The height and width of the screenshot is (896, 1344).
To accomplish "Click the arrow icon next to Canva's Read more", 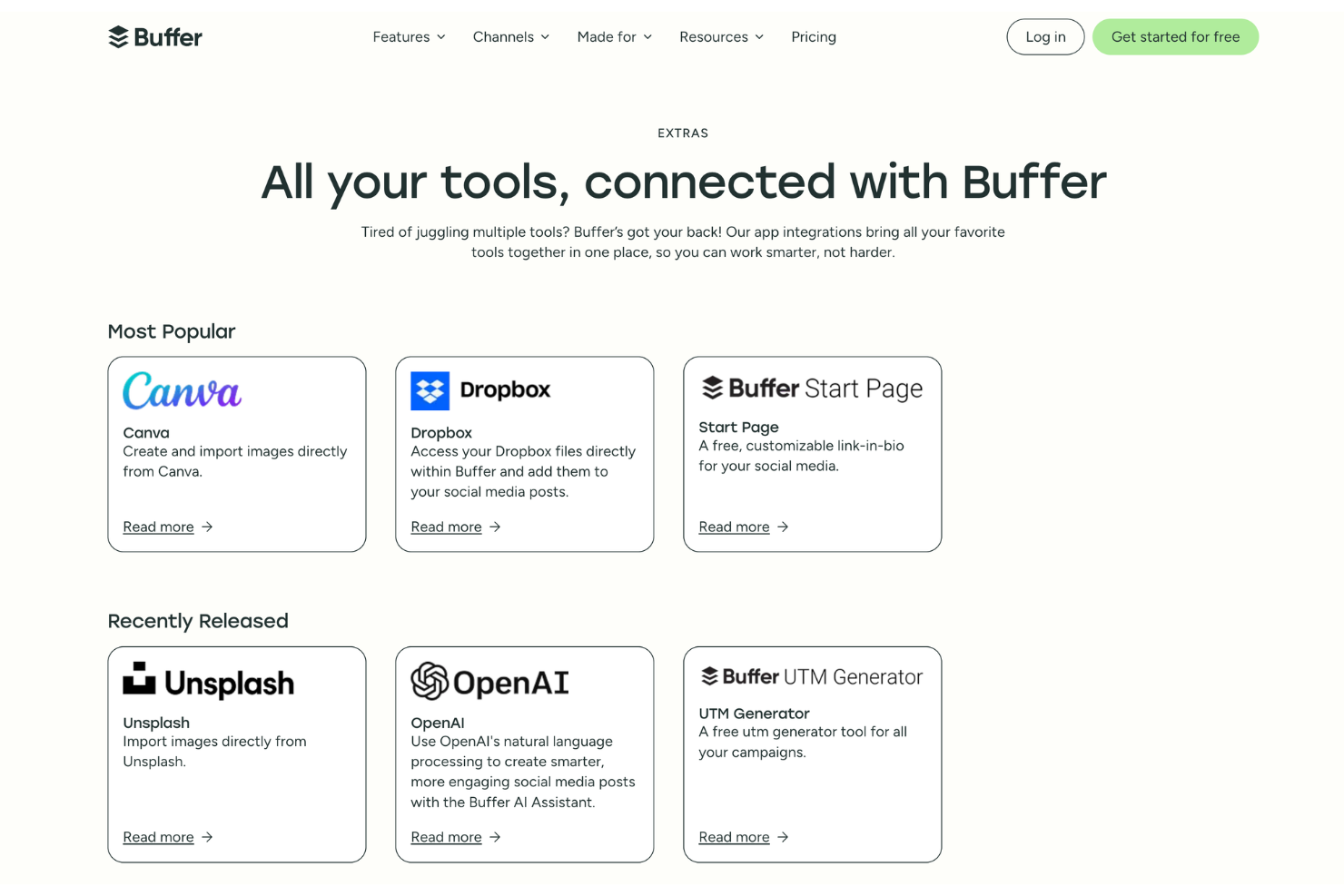I will 208,527.
